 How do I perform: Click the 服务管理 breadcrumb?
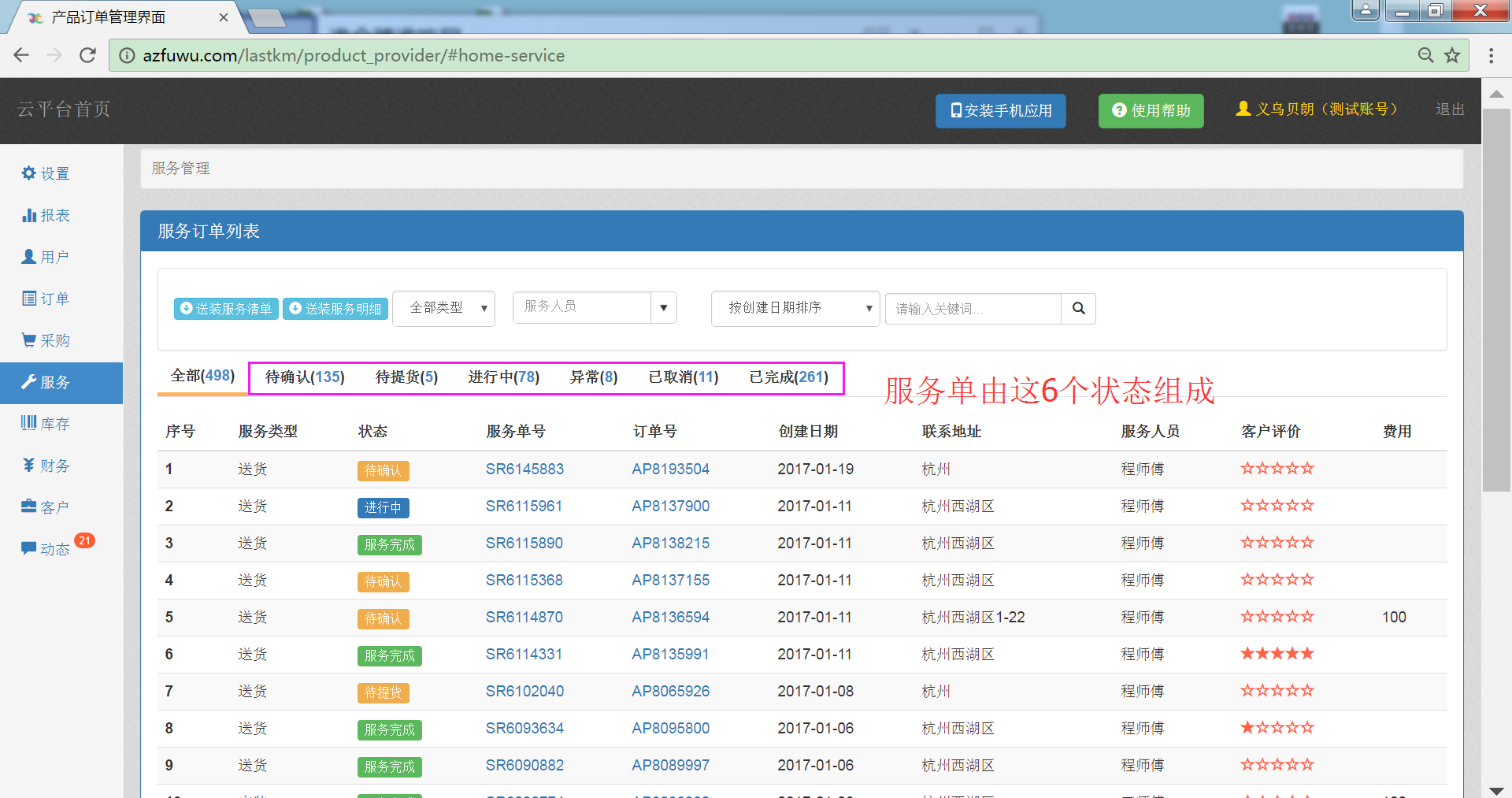(180, 168)
